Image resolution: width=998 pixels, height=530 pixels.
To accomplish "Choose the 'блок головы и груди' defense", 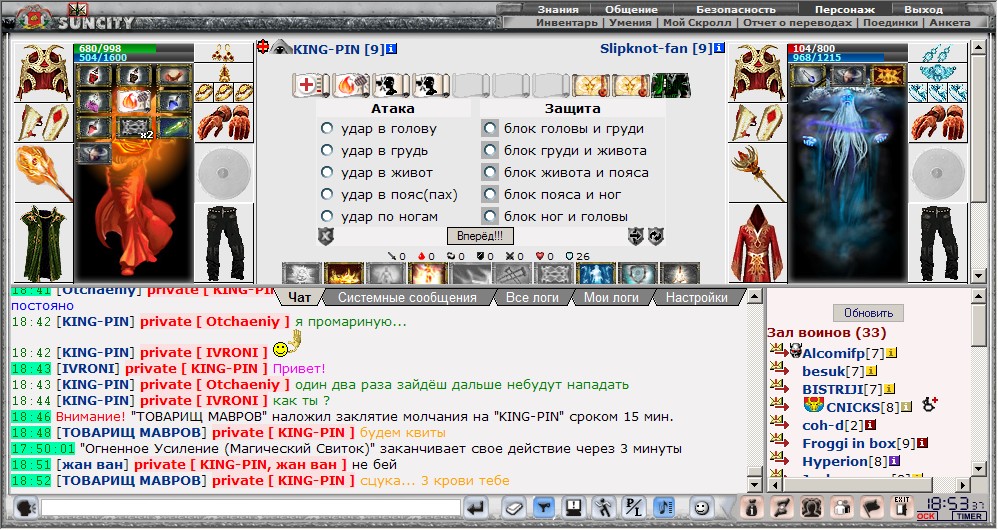I will coord(489,129).
